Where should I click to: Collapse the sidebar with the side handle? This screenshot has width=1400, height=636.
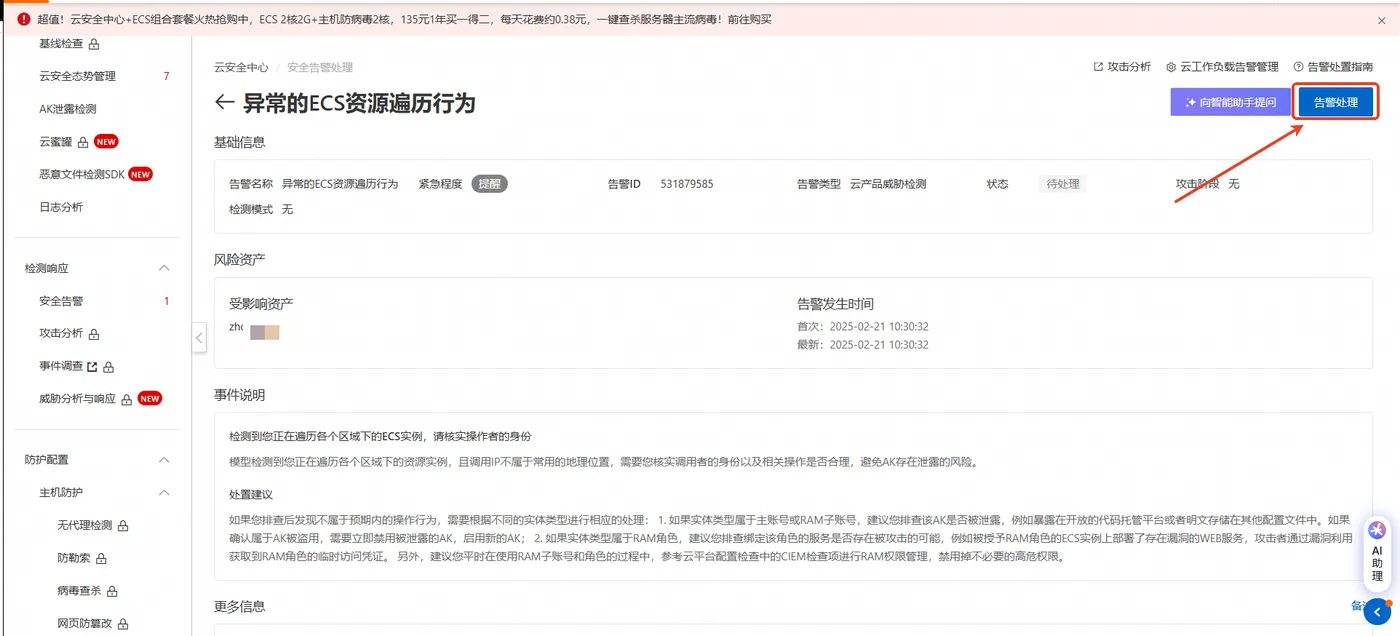click(198, 338)
